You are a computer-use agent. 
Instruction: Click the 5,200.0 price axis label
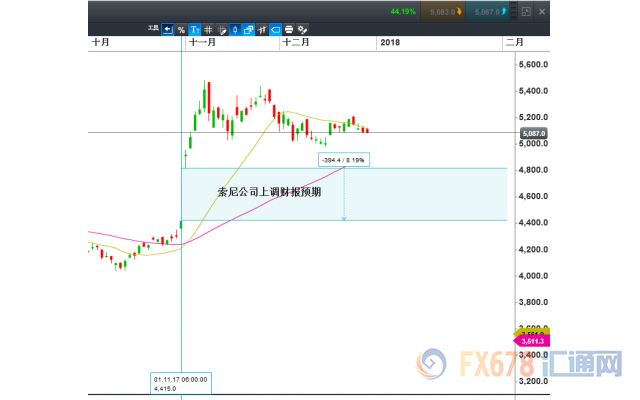point(533,117)
